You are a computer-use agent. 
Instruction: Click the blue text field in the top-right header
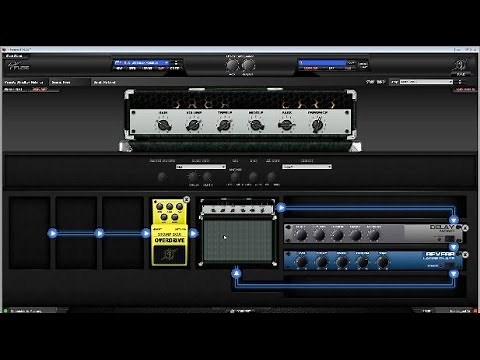tap(323, 62)
